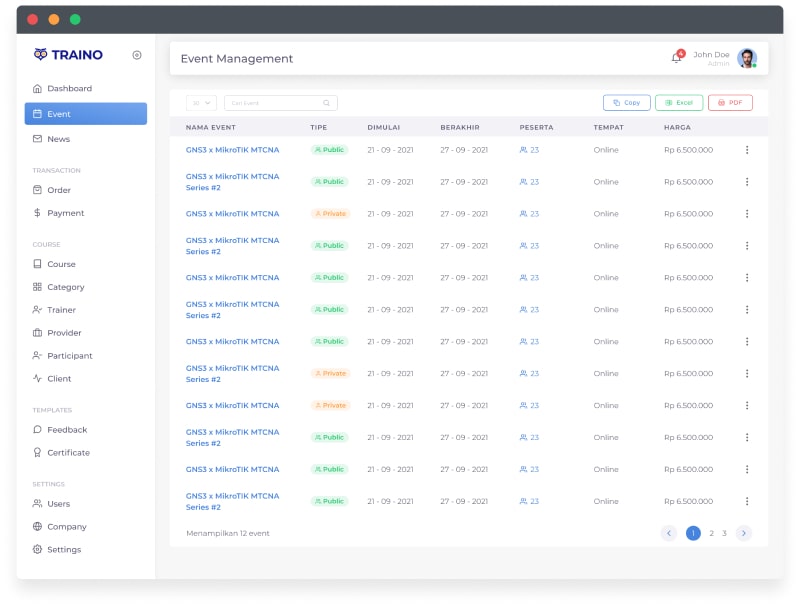Click the sidebar collapse icon beside TRAINO logo
The height and width of the screenshot is (608, 800).
click(137, 55)
